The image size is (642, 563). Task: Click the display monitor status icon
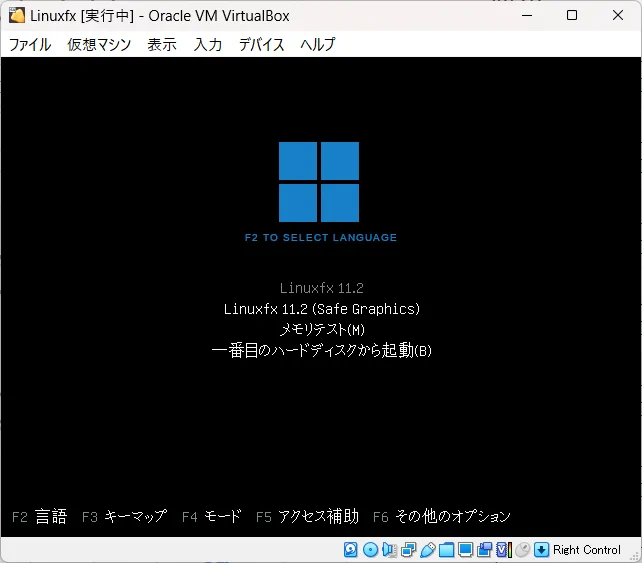point(466,549)
